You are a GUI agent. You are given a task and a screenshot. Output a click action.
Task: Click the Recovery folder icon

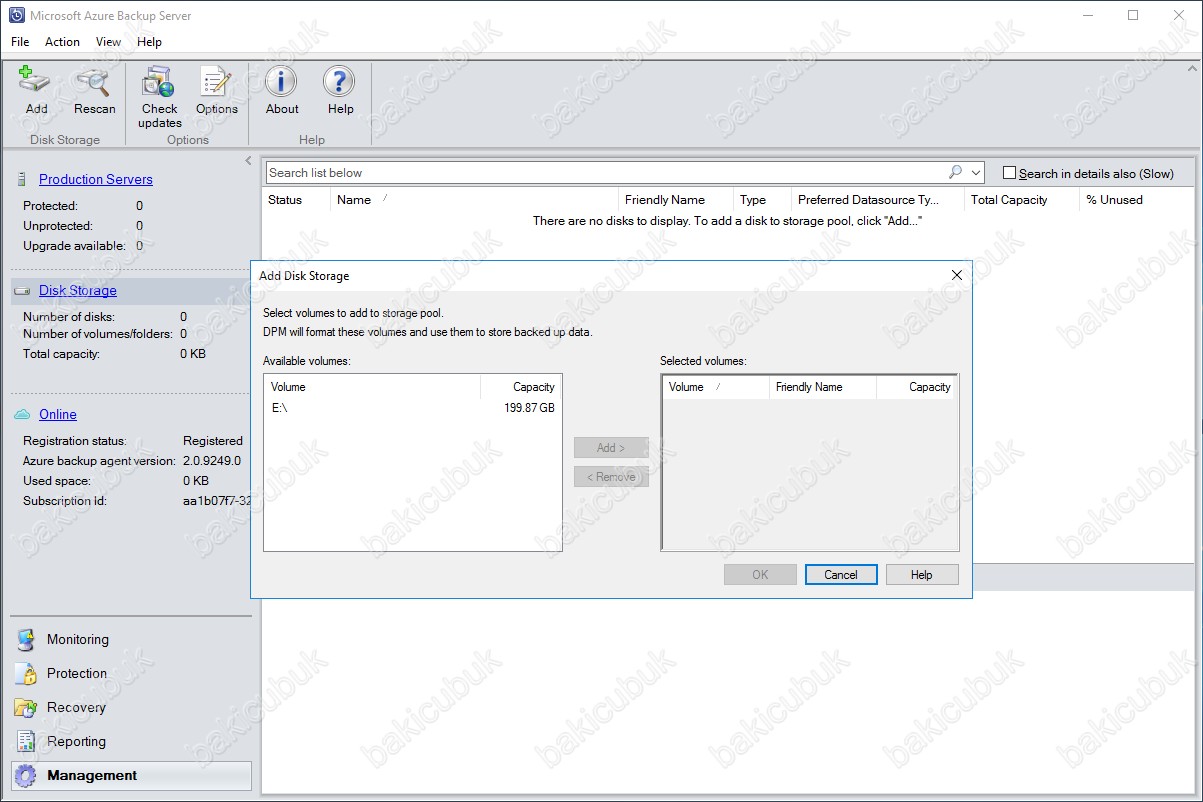tap(26, 708)
